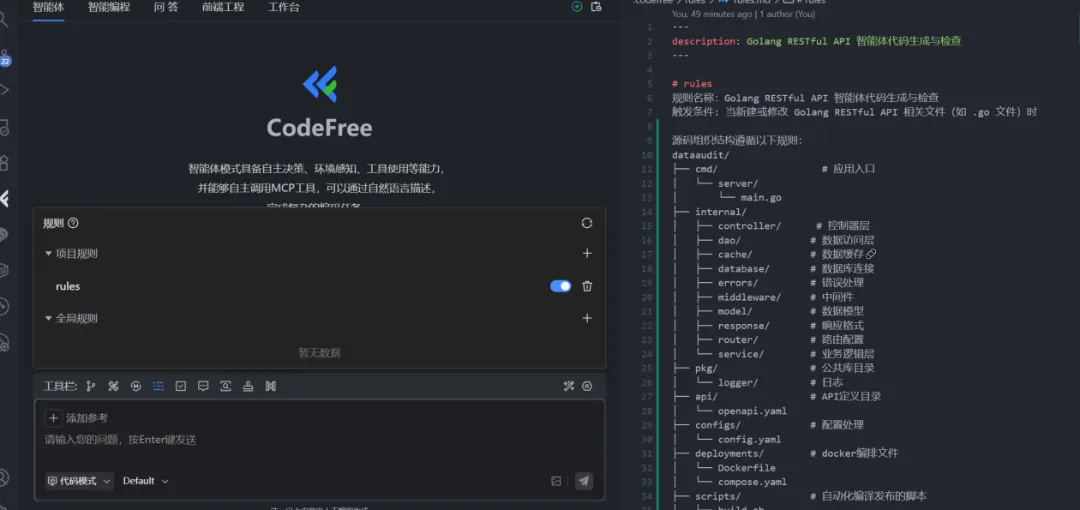Switch to the 问 答 tab
Viewport: 1080px width, 510px height.
click(x=166, y=8)
